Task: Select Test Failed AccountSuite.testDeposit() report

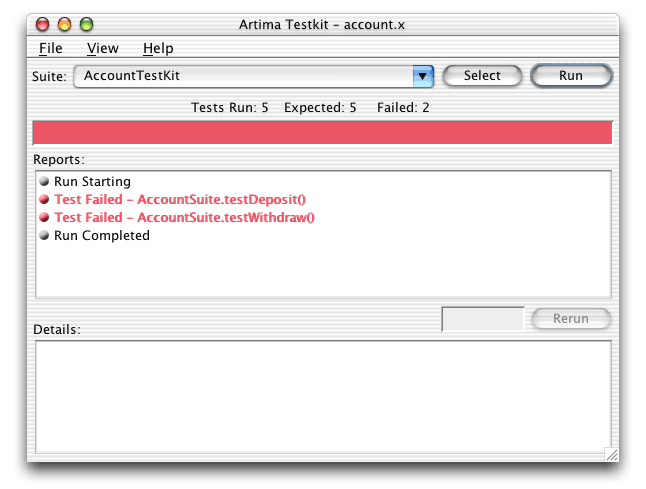Action: click(x=180, y=199)
